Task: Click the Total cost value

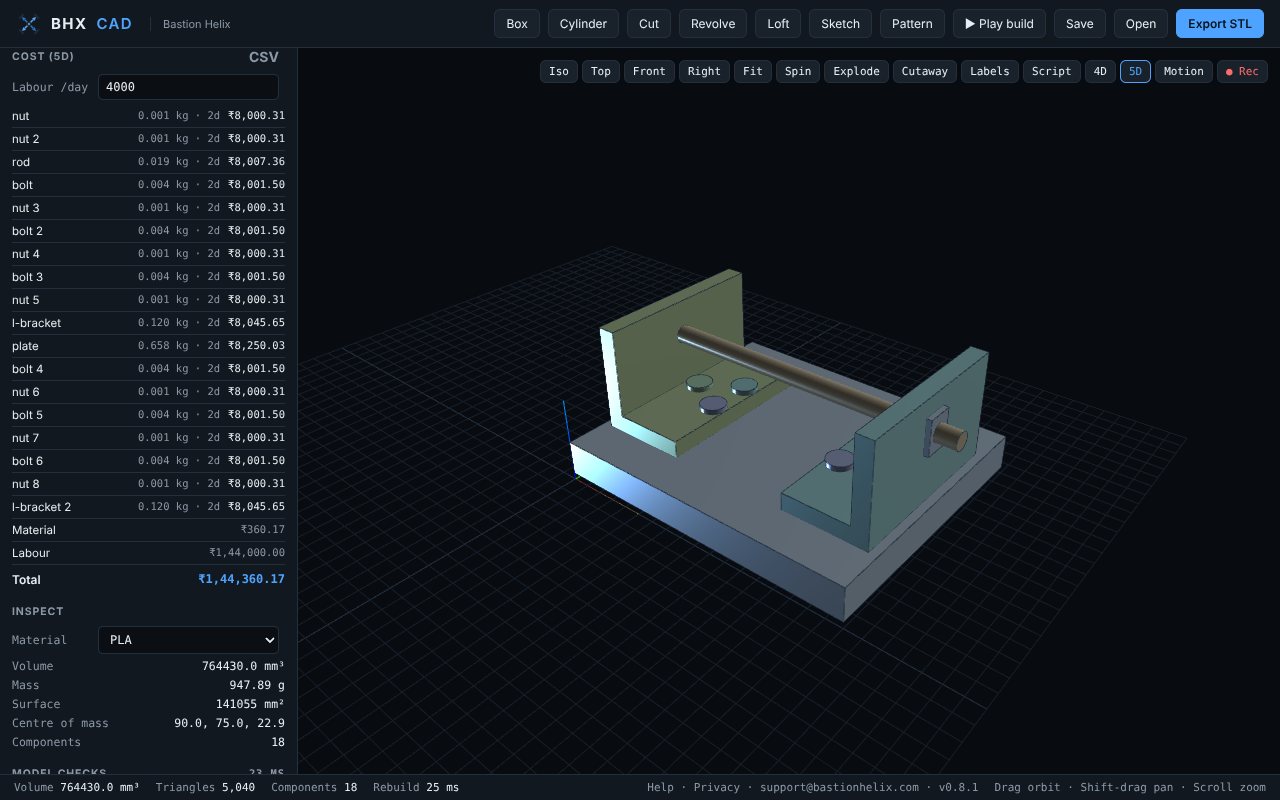Action: tap(241, 579)
